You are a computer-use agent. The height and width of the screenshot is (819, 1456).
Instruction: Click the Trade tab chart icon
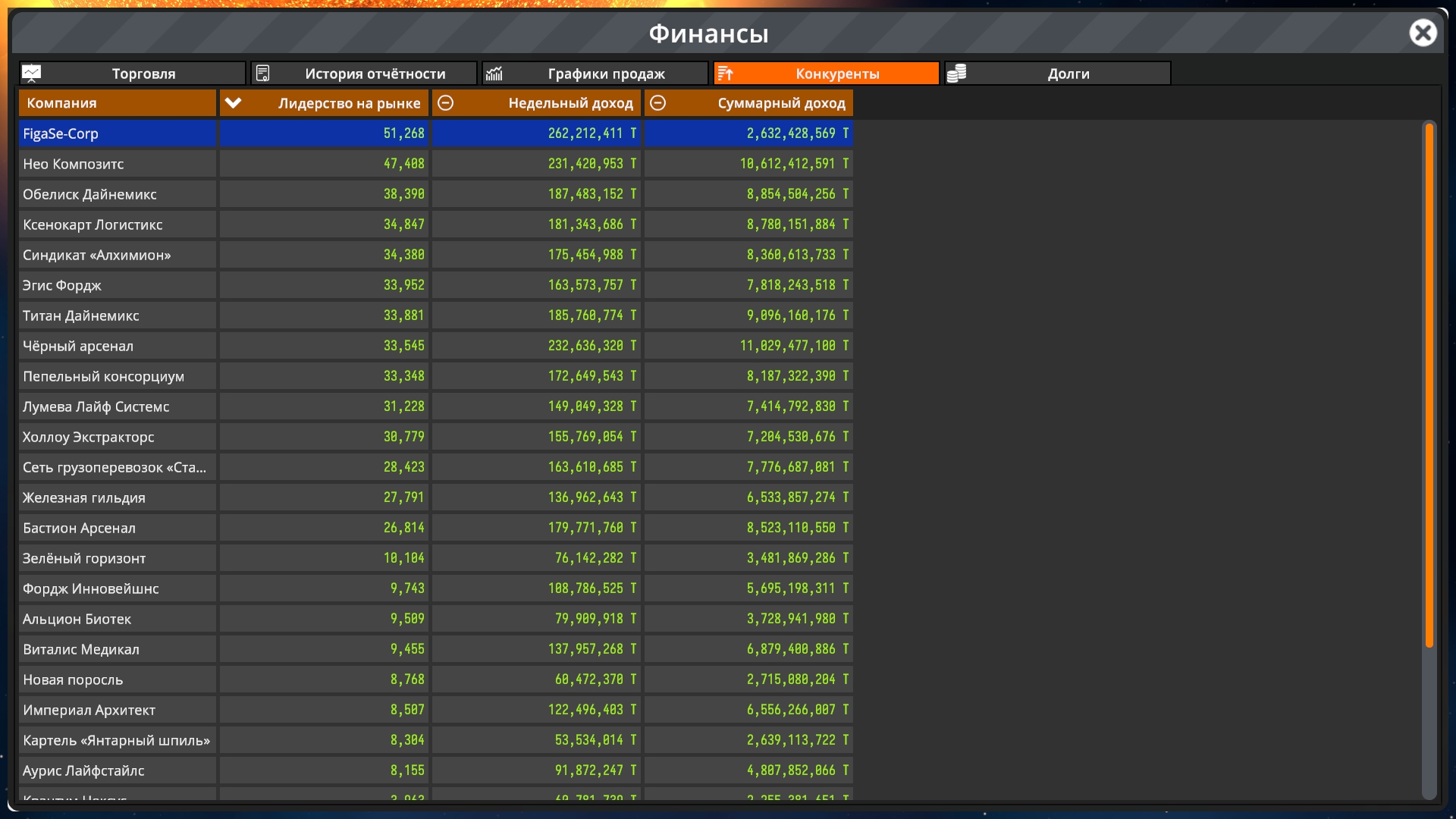point(31,74)
